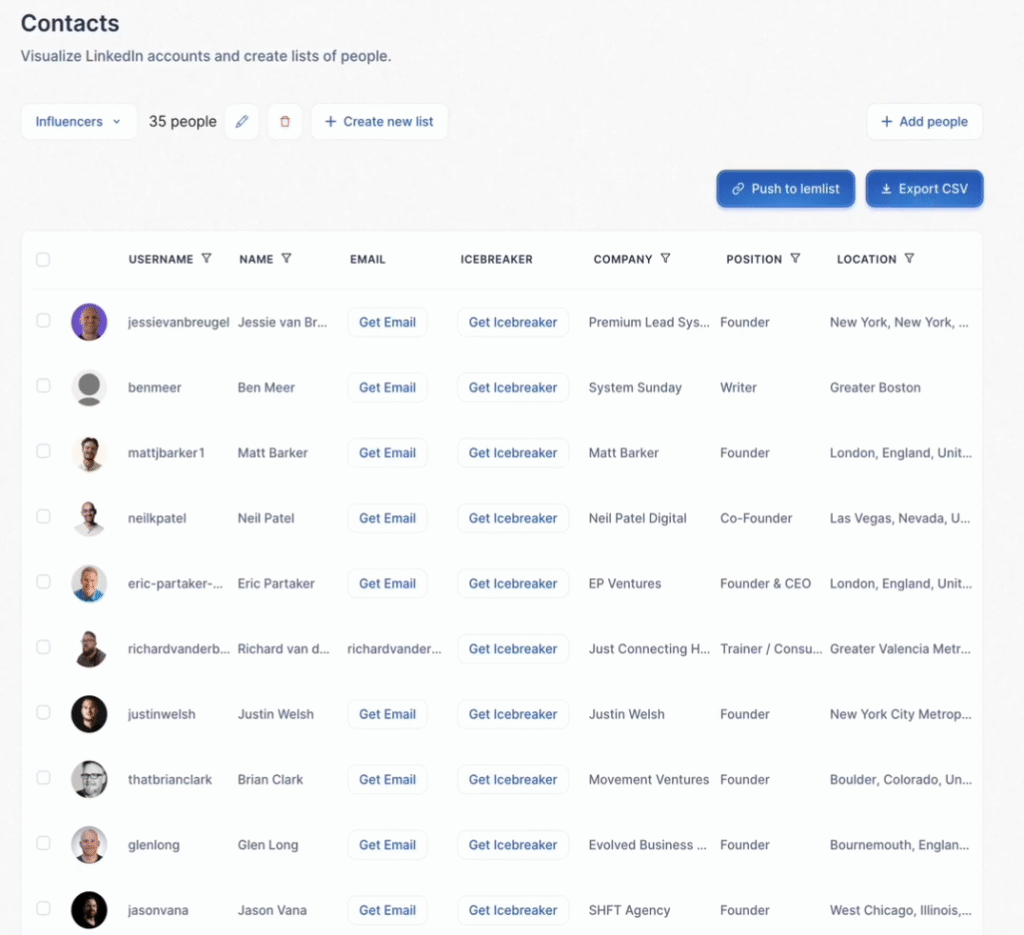Get Email for Glen Long
The width and height of the screenshot is (1024, 935).
(387, 844)
